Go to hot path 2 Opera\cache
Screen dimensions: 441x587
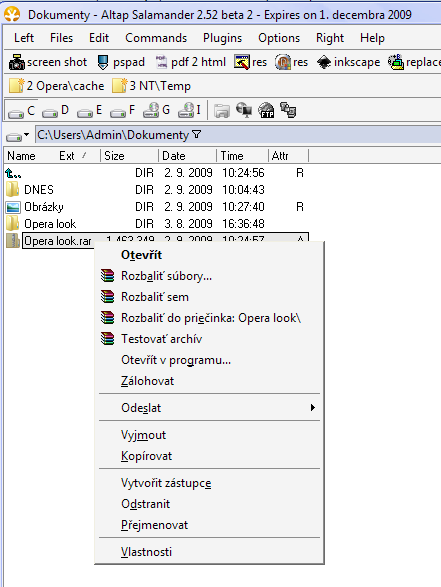click(x=56, y=86)
